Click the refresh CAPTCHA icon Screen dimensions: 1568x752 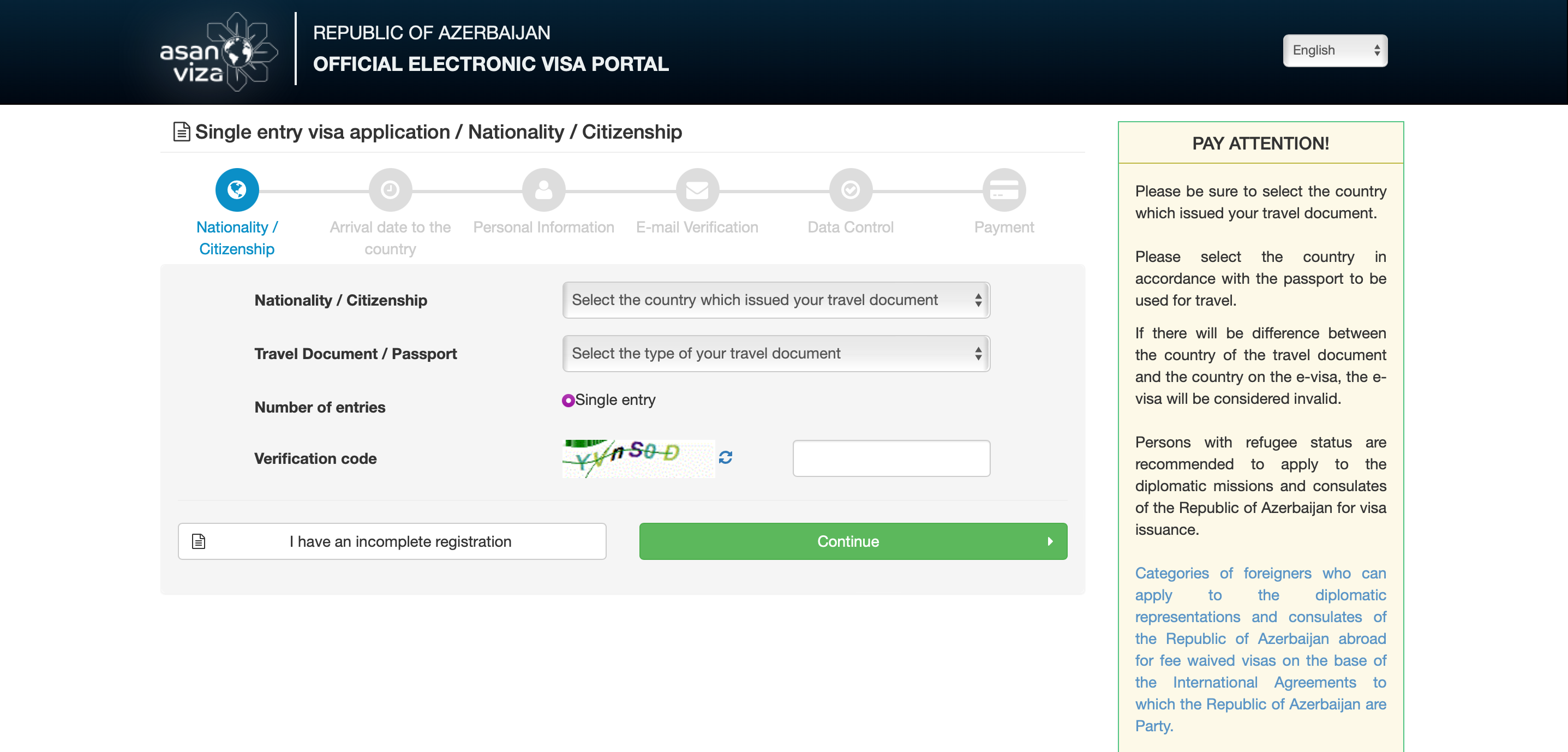click(726, 457)
